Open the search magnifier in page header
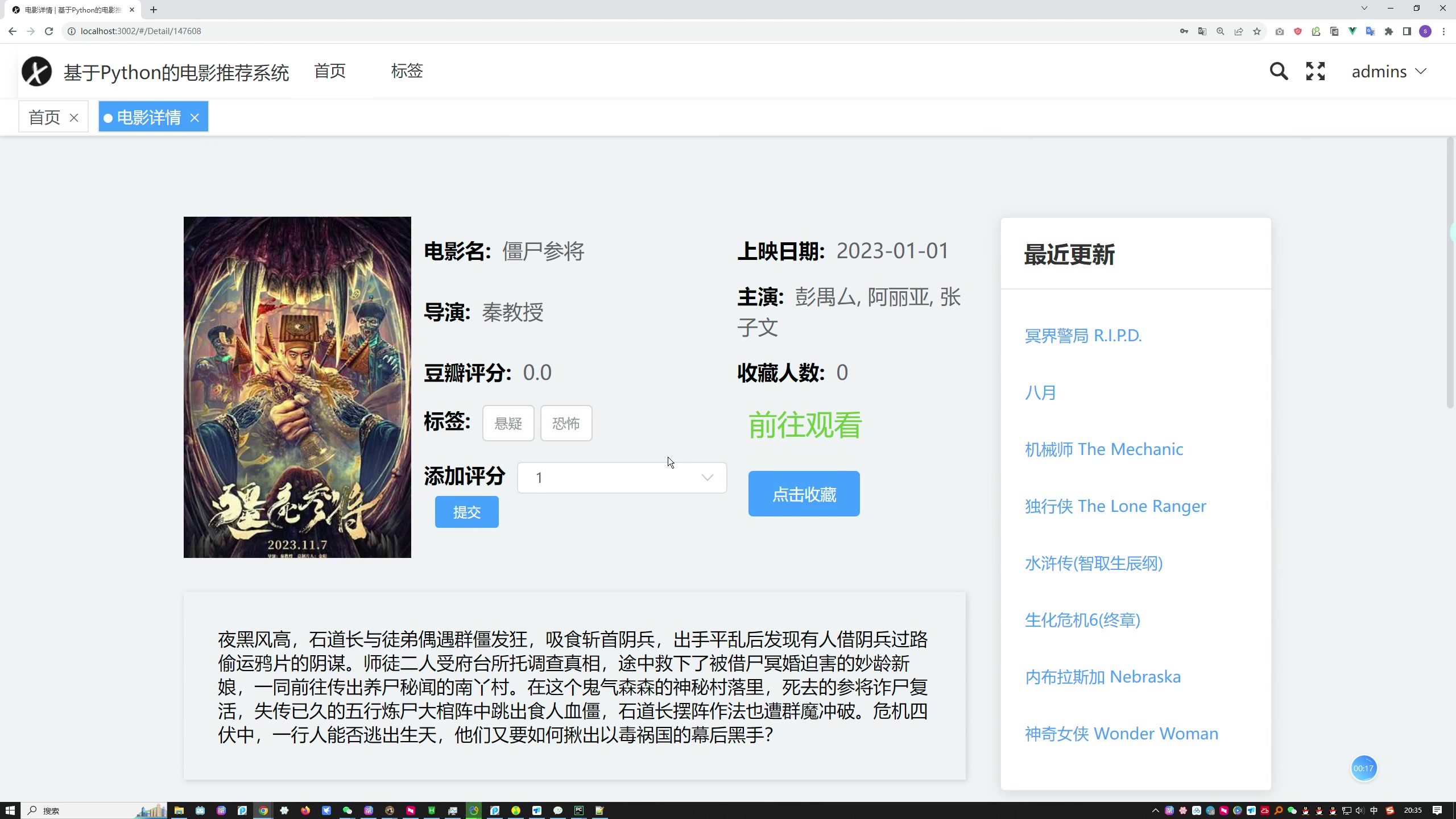 coord(1279,71)
